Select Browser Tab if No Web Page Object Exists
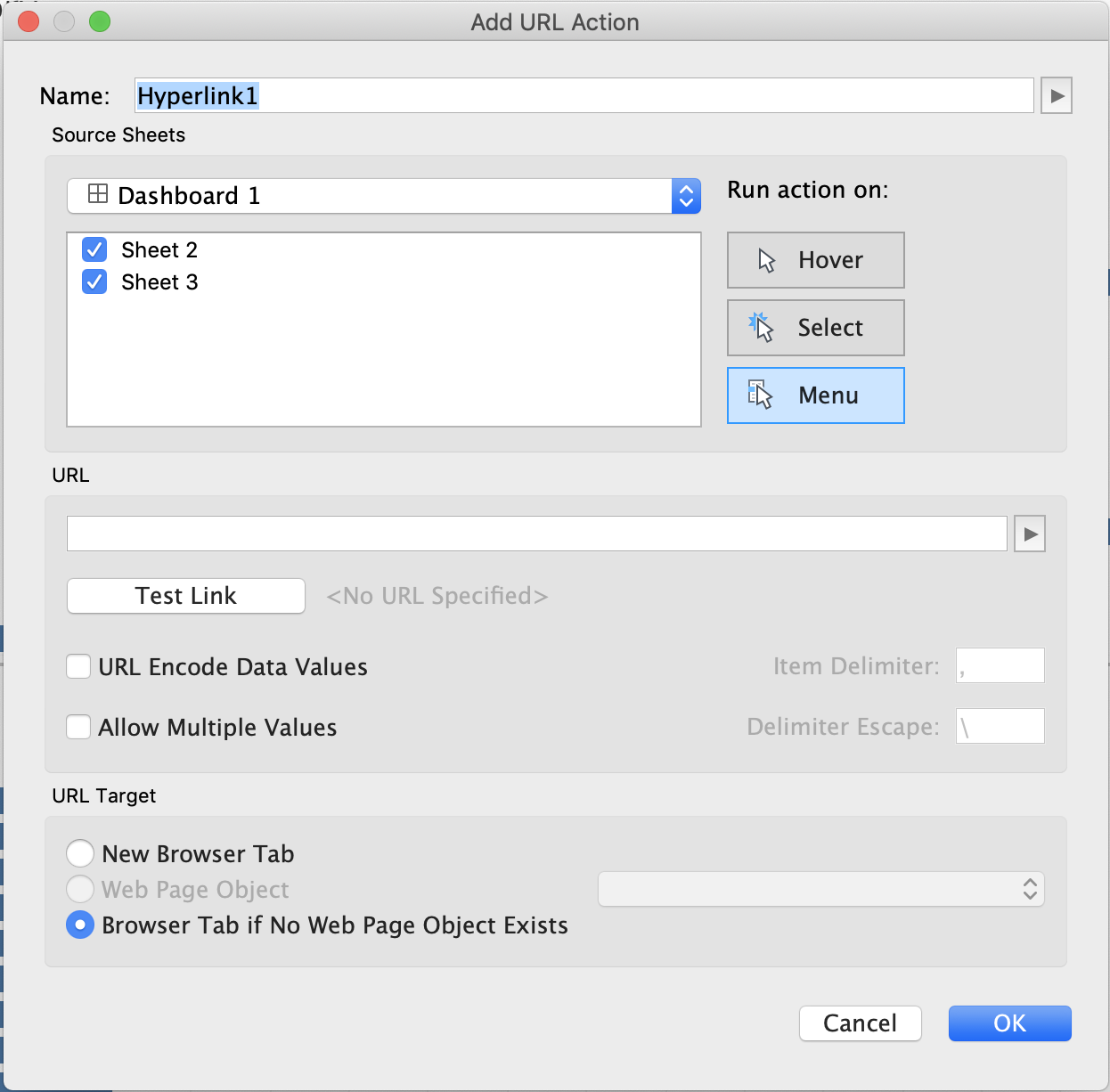 pyautogui.click(x=80, y=925)
